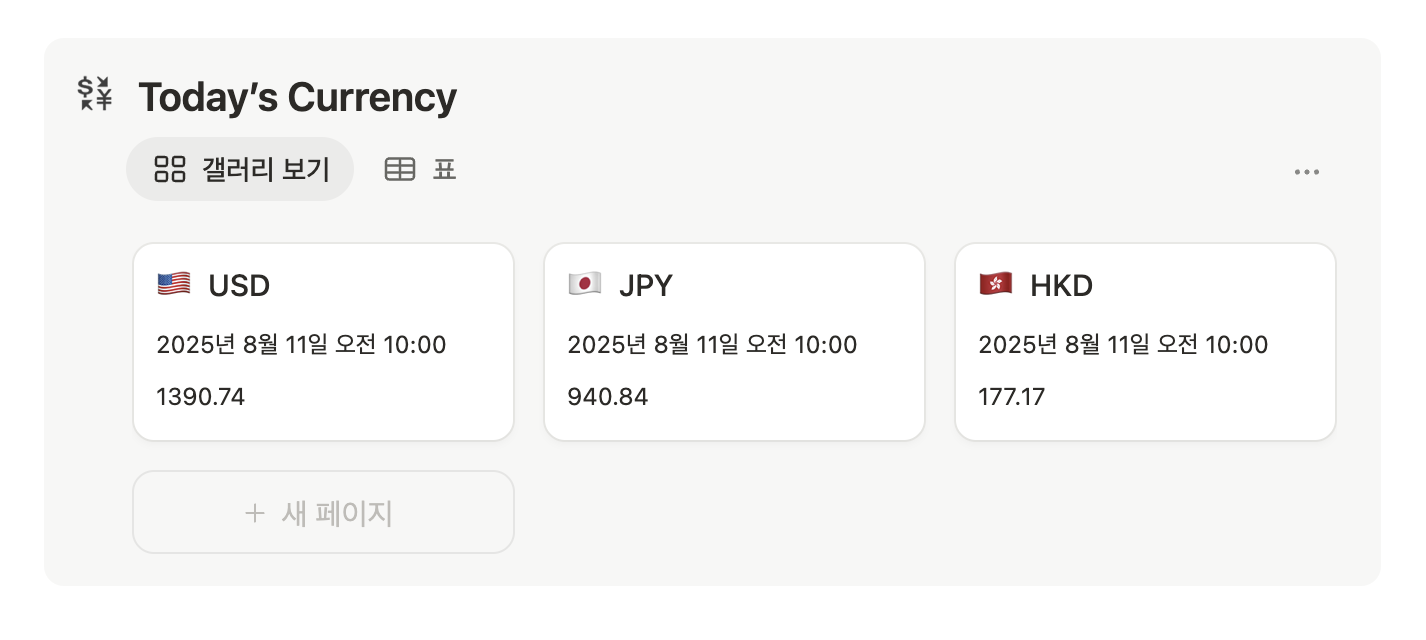Open the three-dots more options menu

(1306, 172)
